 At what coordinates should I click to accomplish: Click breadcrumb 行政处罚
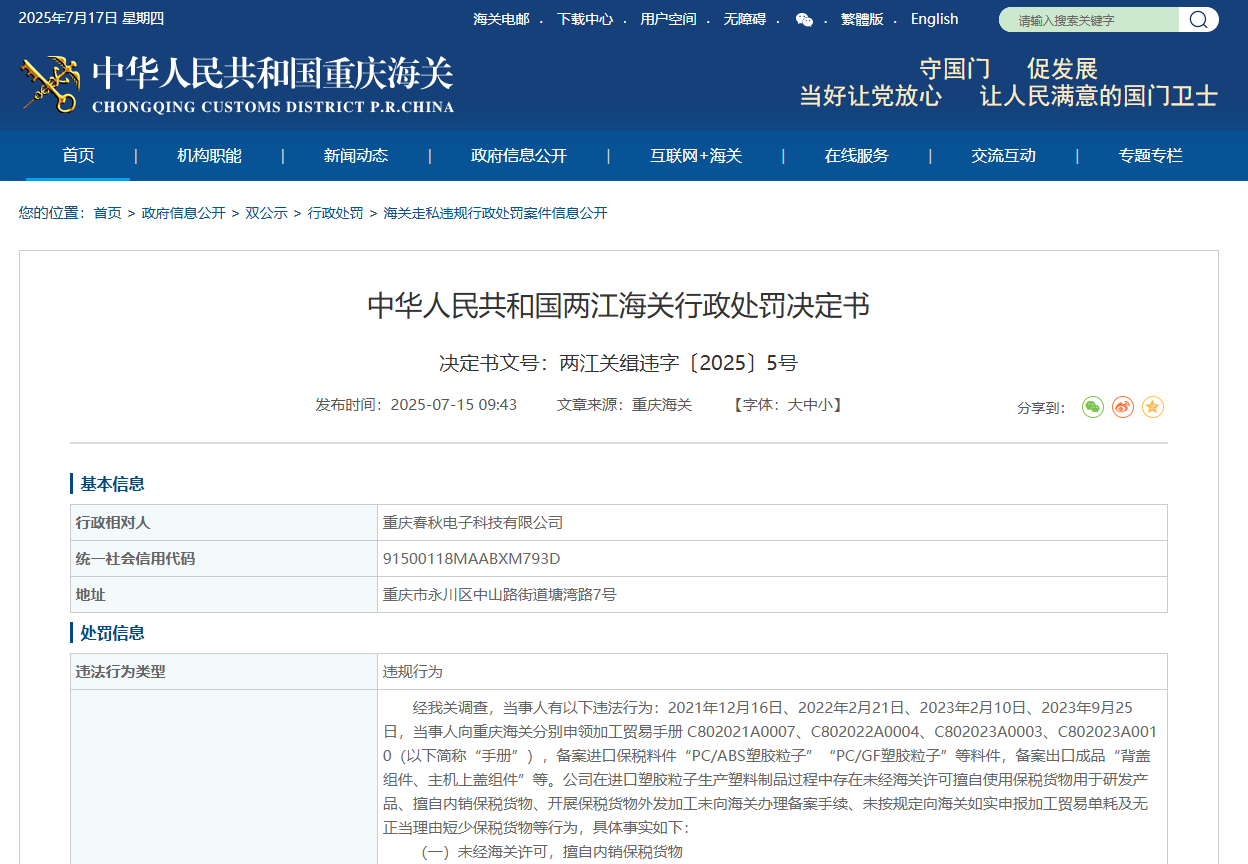point(336,213)
